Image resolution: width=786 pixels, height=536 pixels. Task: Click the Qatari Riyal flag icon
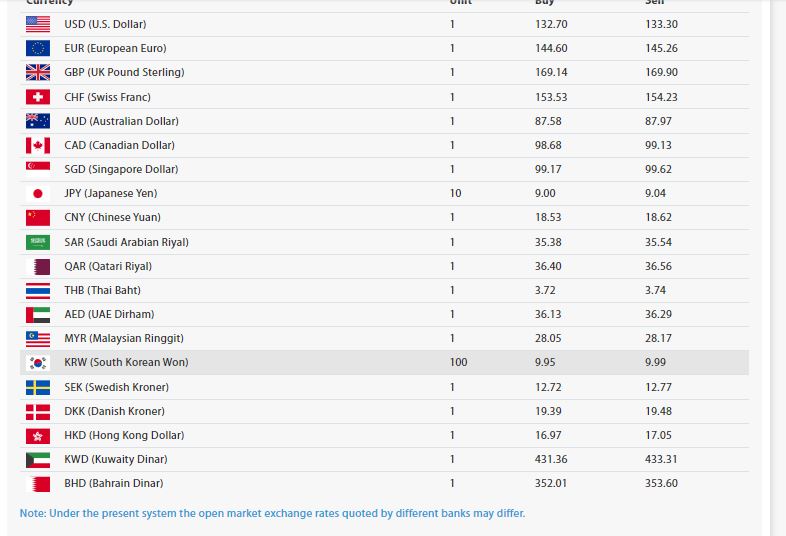pos(38,266)
